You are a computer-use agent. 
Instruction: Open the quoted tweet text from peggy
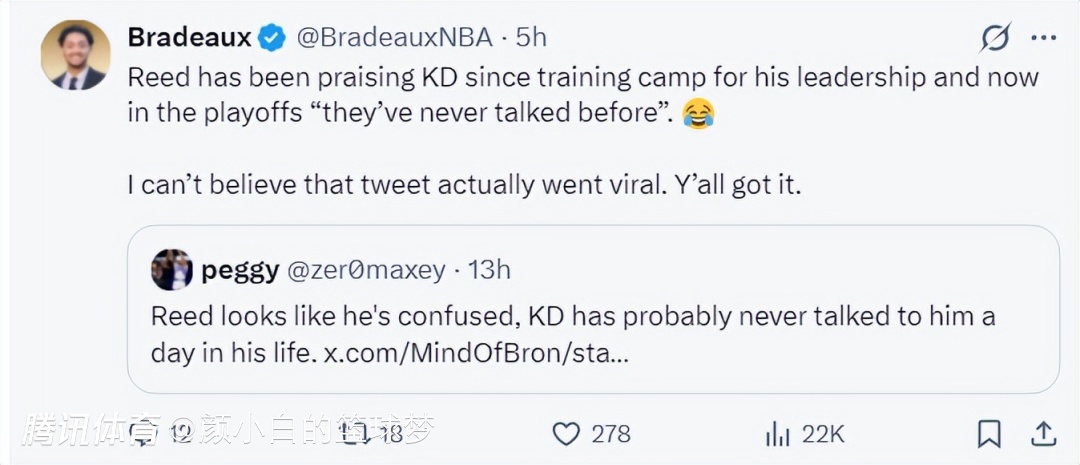(x=572, y=335)
